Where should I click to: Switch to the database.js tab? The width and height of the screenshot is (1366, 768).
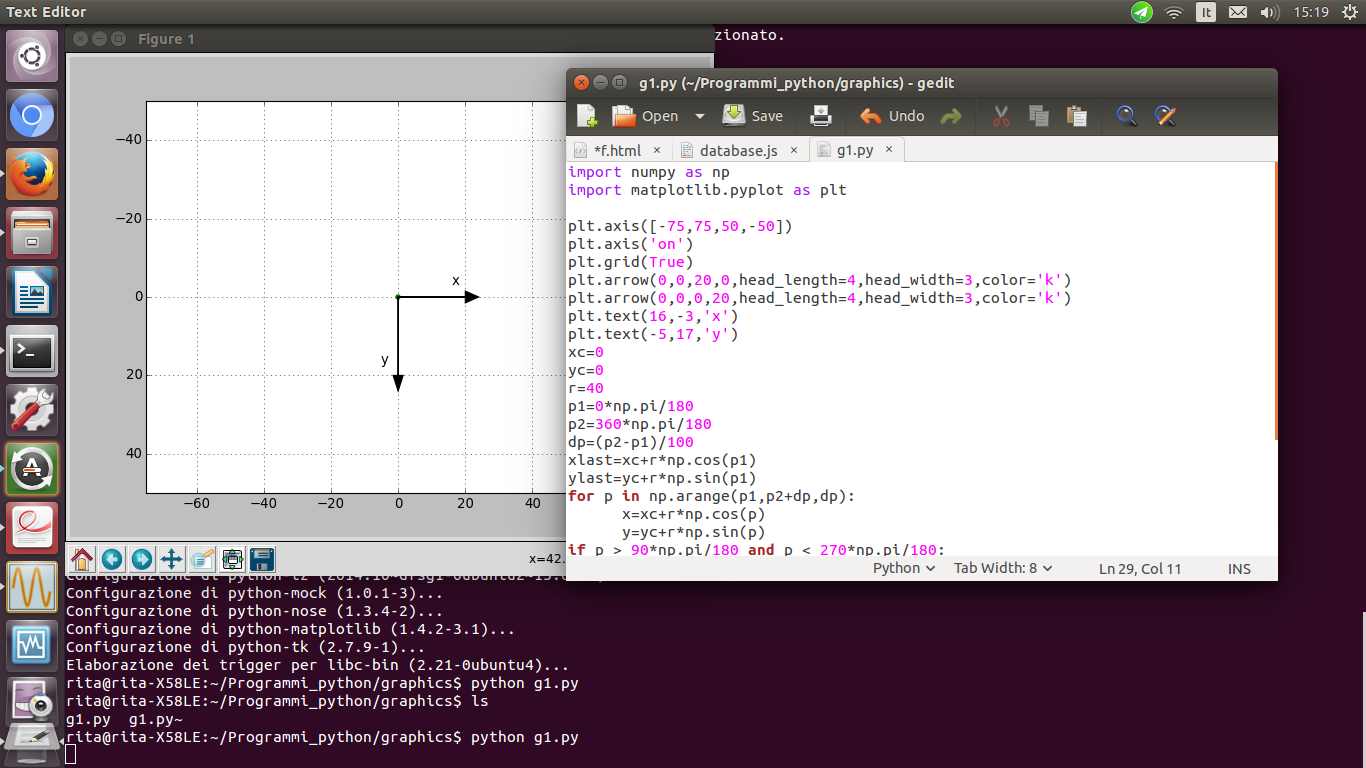click(x=740, y=150)
